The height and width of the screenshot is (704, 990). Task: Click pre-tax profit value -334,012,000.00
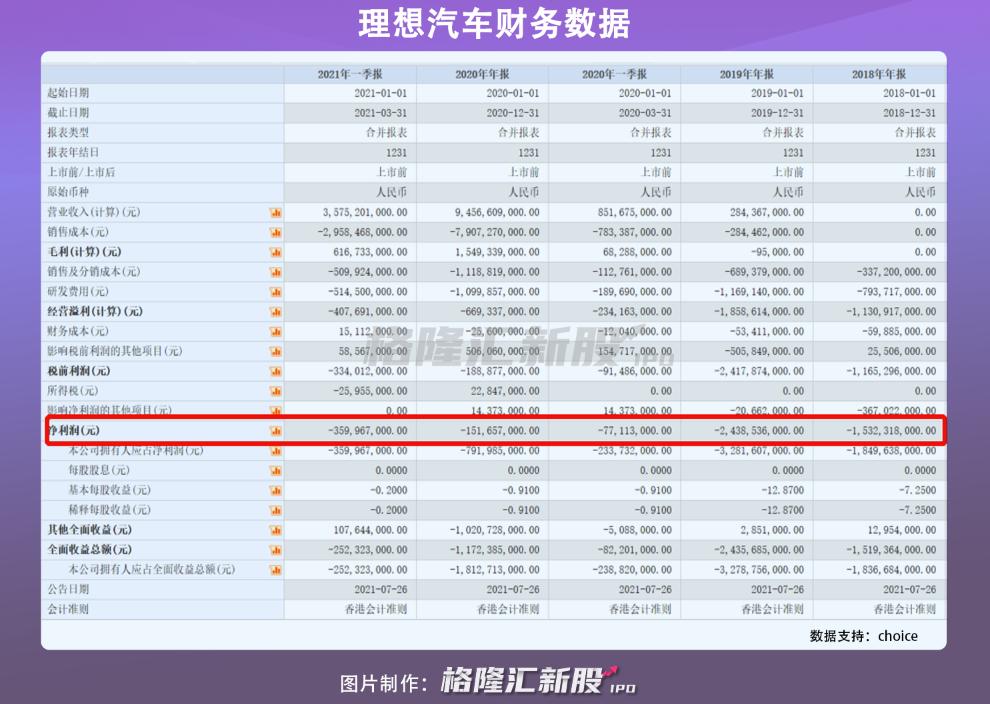pos(367,372)
